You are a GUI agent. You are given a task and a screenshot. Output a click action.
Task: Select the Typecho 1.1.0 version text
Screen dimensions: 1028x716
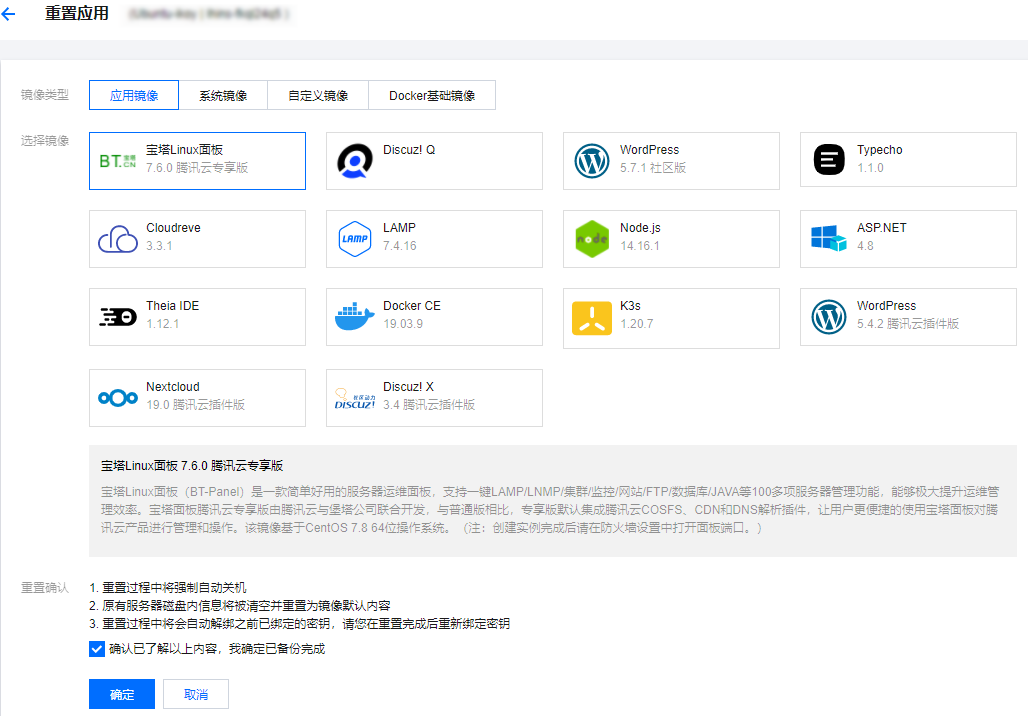tap(870, 167)
